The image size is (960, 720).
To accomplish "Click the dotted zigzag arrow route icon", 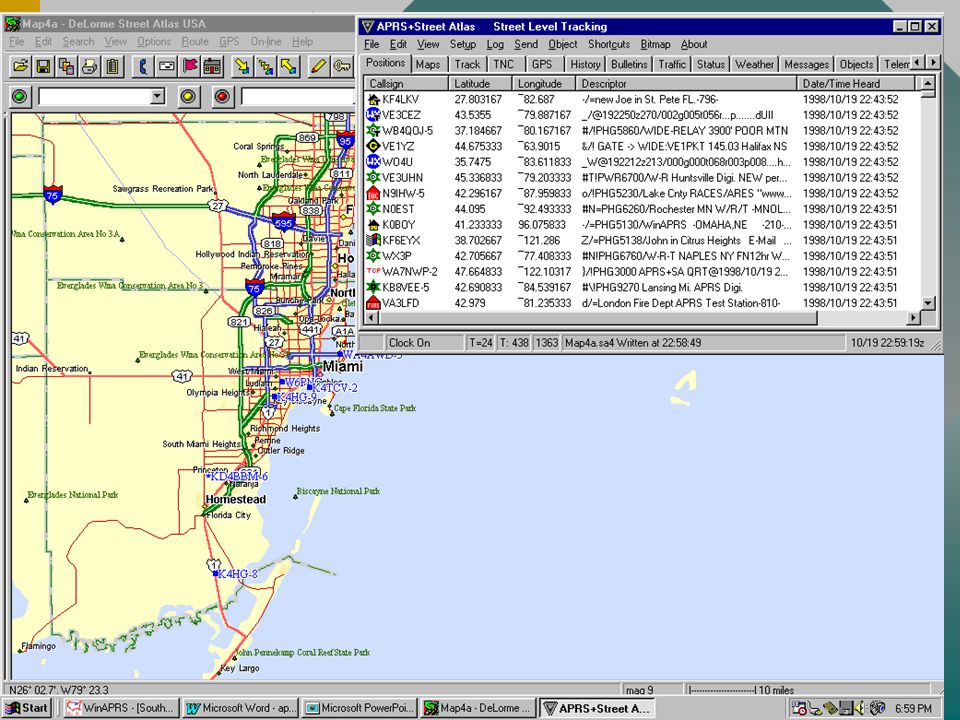I will click(266, 66).
